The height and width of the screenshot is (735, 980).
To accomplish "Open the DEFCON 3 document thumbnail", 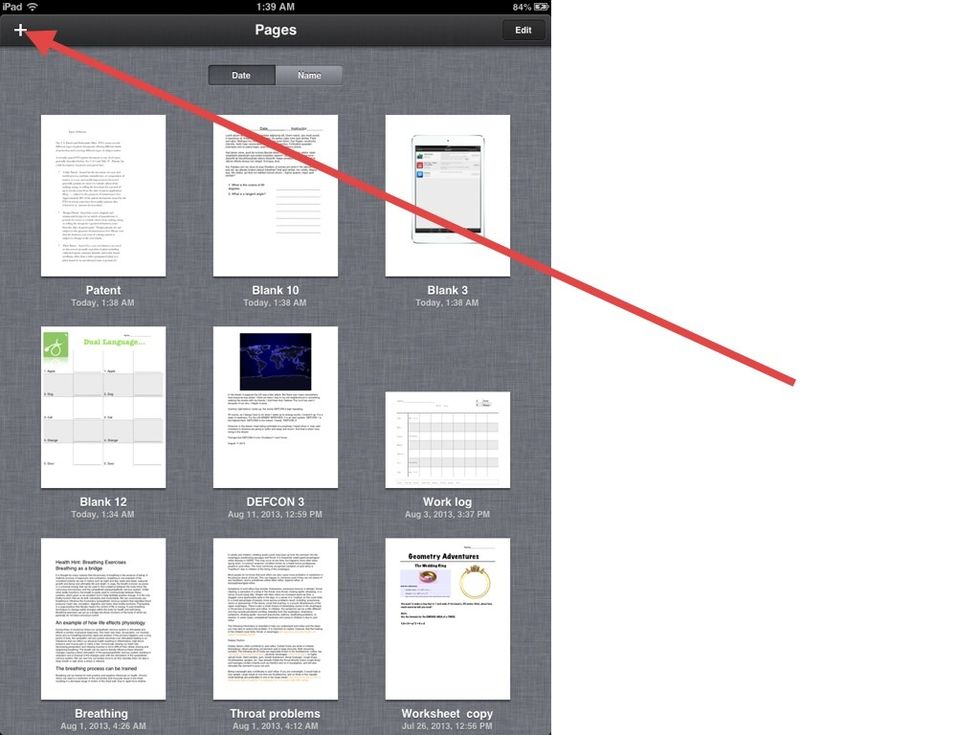I will [275, 407].
